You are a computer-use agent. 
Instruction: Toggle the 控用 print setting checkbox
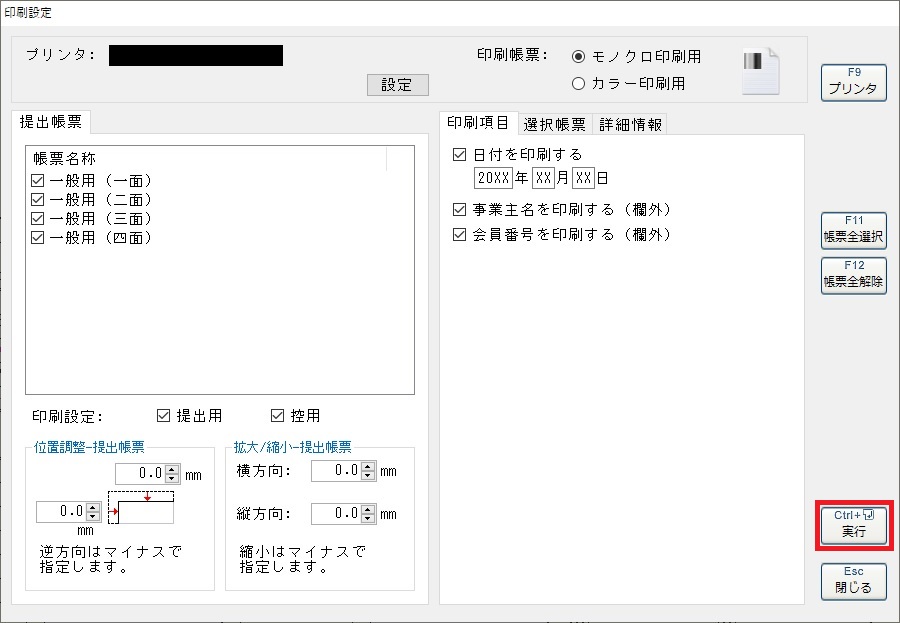pos(278,416)
